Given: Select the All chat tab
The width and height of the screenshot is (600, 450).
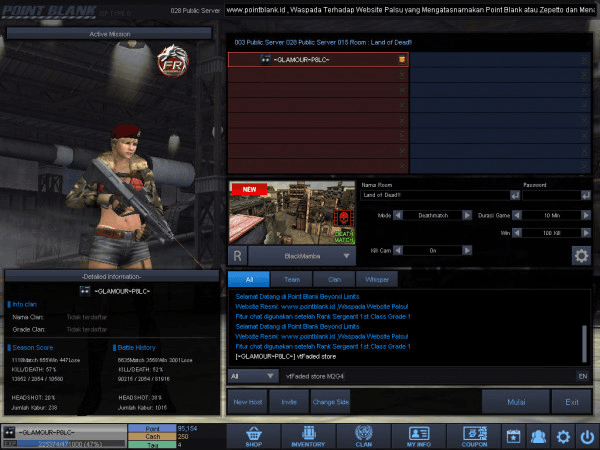Looking at the screenshot, I should click(x=249, y=279).
